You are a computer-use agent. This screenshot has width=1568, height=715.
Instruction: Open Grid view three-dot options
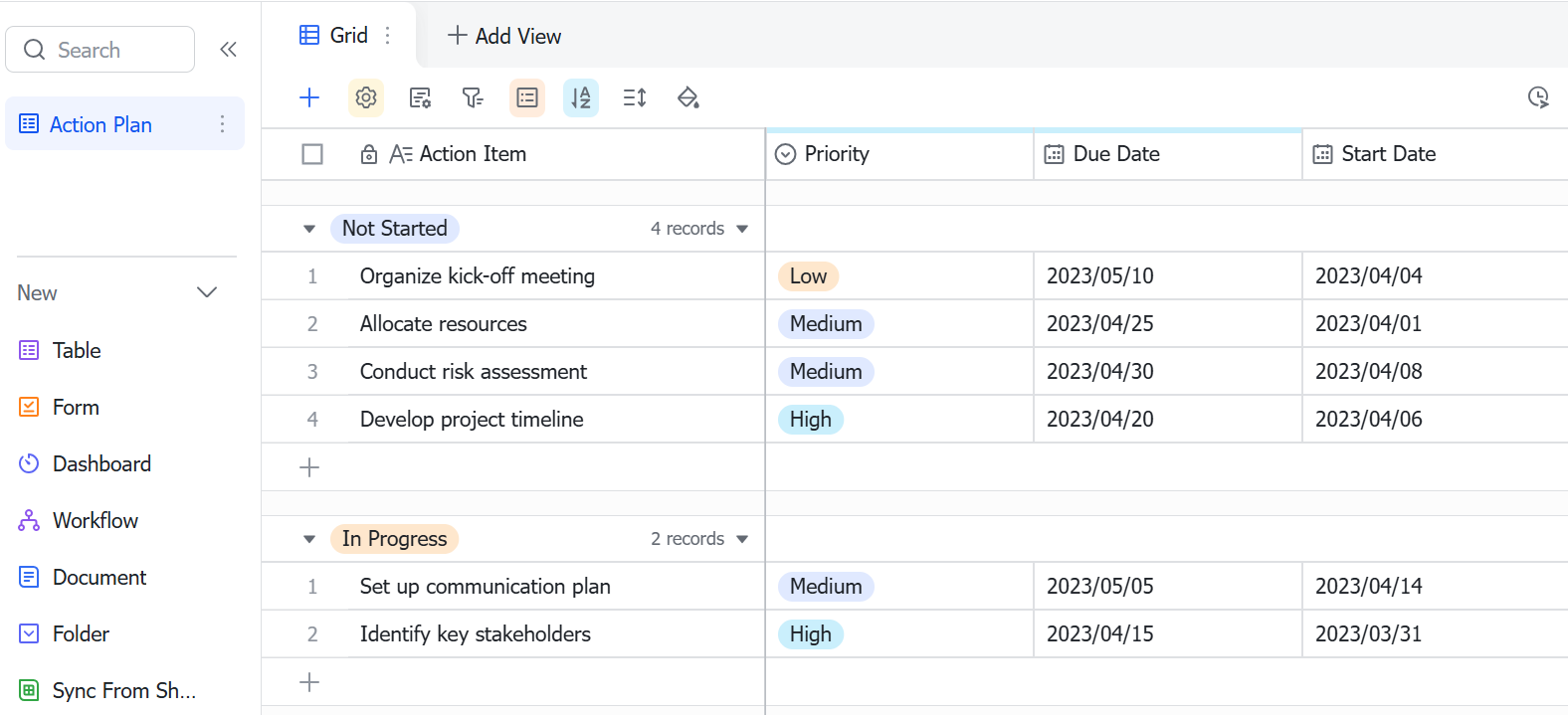[x=388, y=36]
